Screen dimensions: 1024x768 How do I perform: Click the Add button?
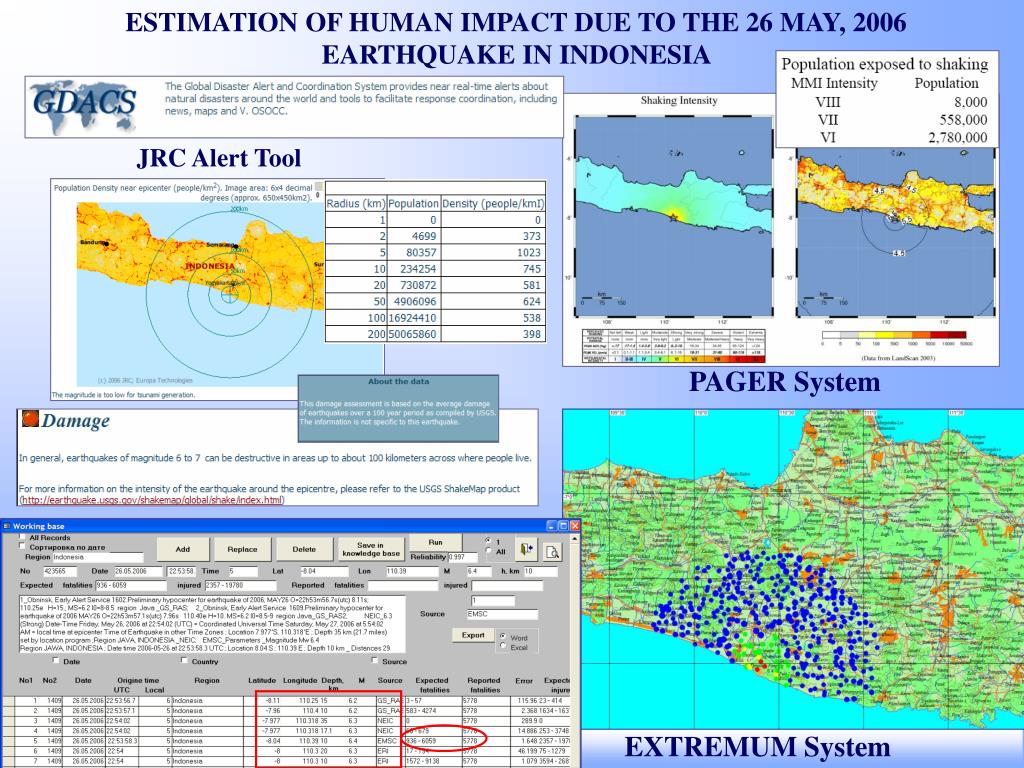click(183, 549)
